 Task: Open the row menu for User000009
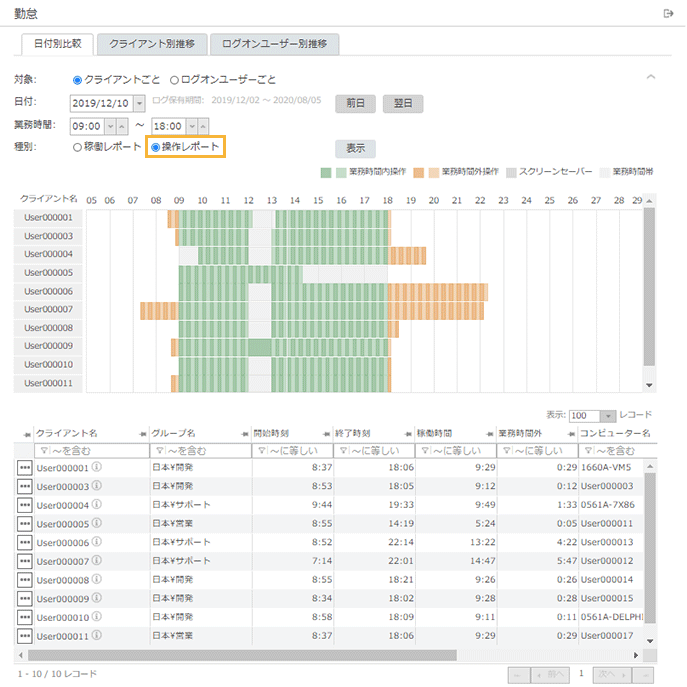[24, 598]
